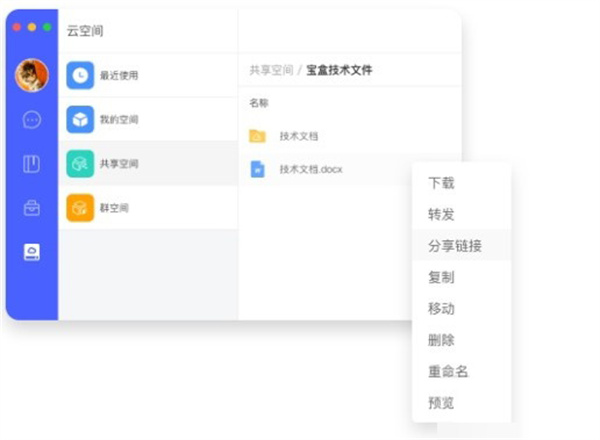Click the 最近使用 clock icon

80,75
